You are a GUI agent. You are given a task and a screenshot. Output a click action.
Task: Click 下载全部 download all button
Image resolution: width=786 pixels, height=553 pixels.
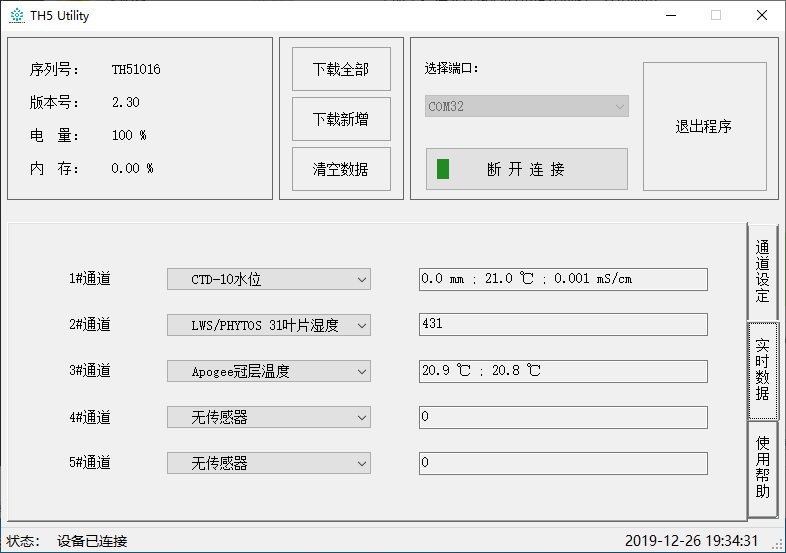click(340, 69)
